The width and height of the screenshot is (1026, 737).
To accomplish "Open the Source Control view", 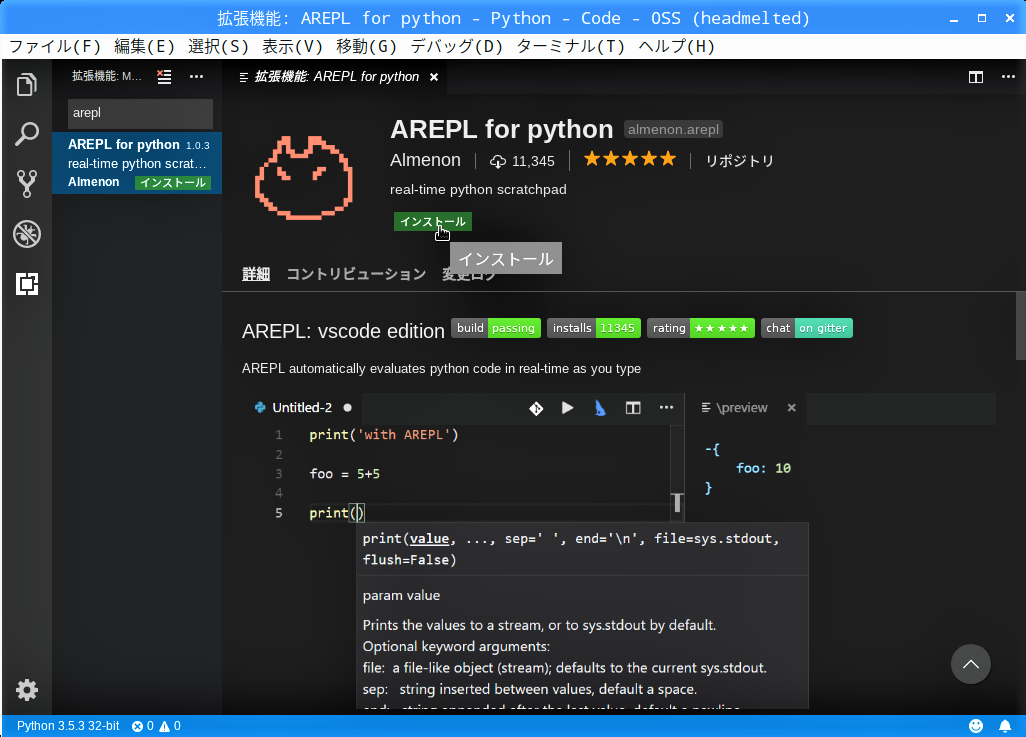I will (27, 184).
